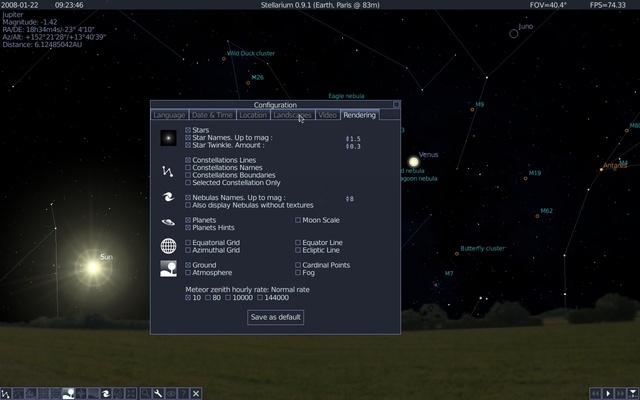This screenshot has height=400, width=640.
Task: Toggle atmosphere toolbar icon
Action: coord(93,393)
